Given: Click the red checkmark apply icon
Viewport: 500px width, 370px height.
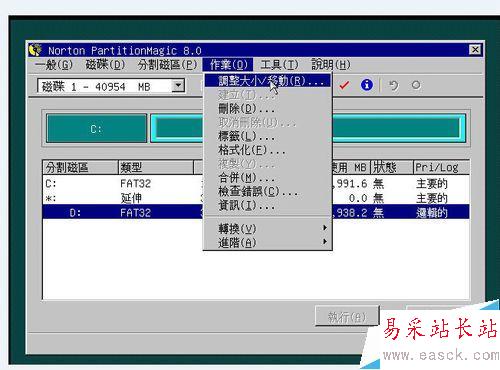Looking at the screenshot, I should click(x=344, y=85).
